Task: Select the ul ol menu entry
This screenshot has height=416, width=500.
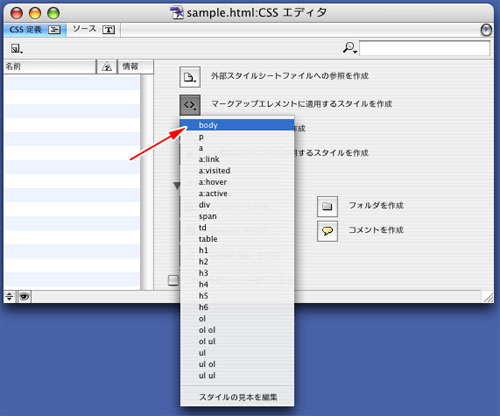Action: coord(237,364)
